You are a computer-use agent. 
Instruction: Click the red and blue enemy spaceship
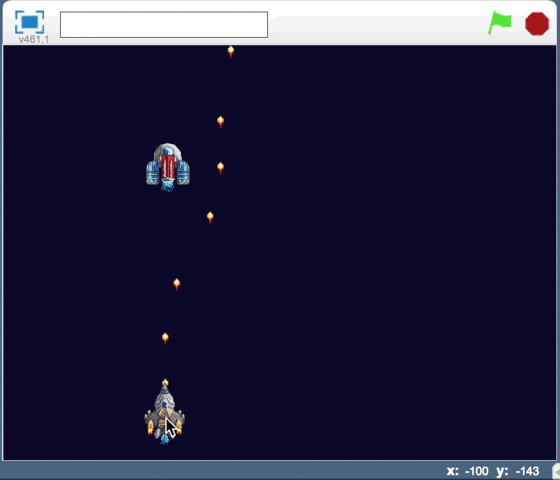tap(168, 167)
